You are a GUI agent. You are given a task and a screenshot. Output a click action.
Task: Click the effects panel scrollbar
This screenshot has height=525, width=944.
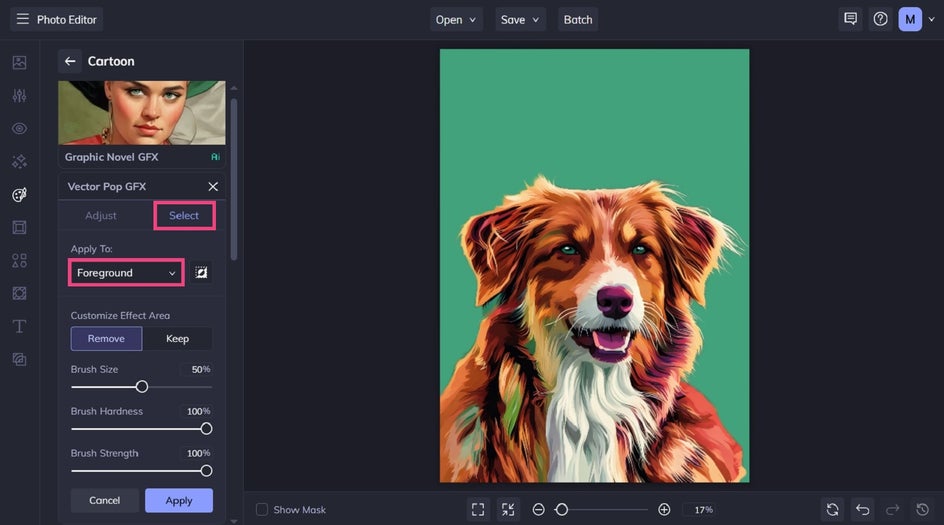[234, 179]
